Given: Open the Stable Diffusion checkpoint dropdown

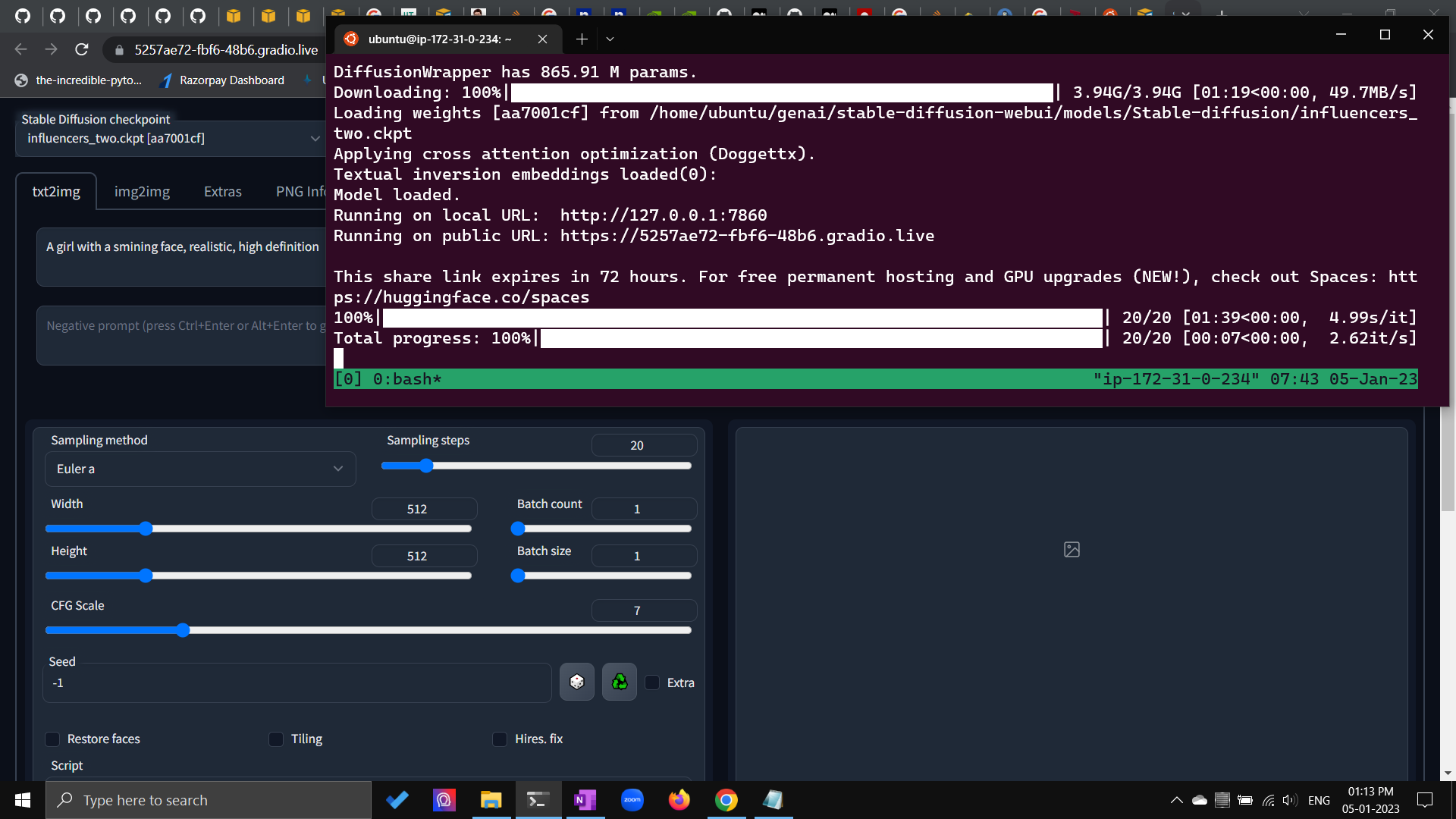Looking at the screenshot, I should coord(171,138).
